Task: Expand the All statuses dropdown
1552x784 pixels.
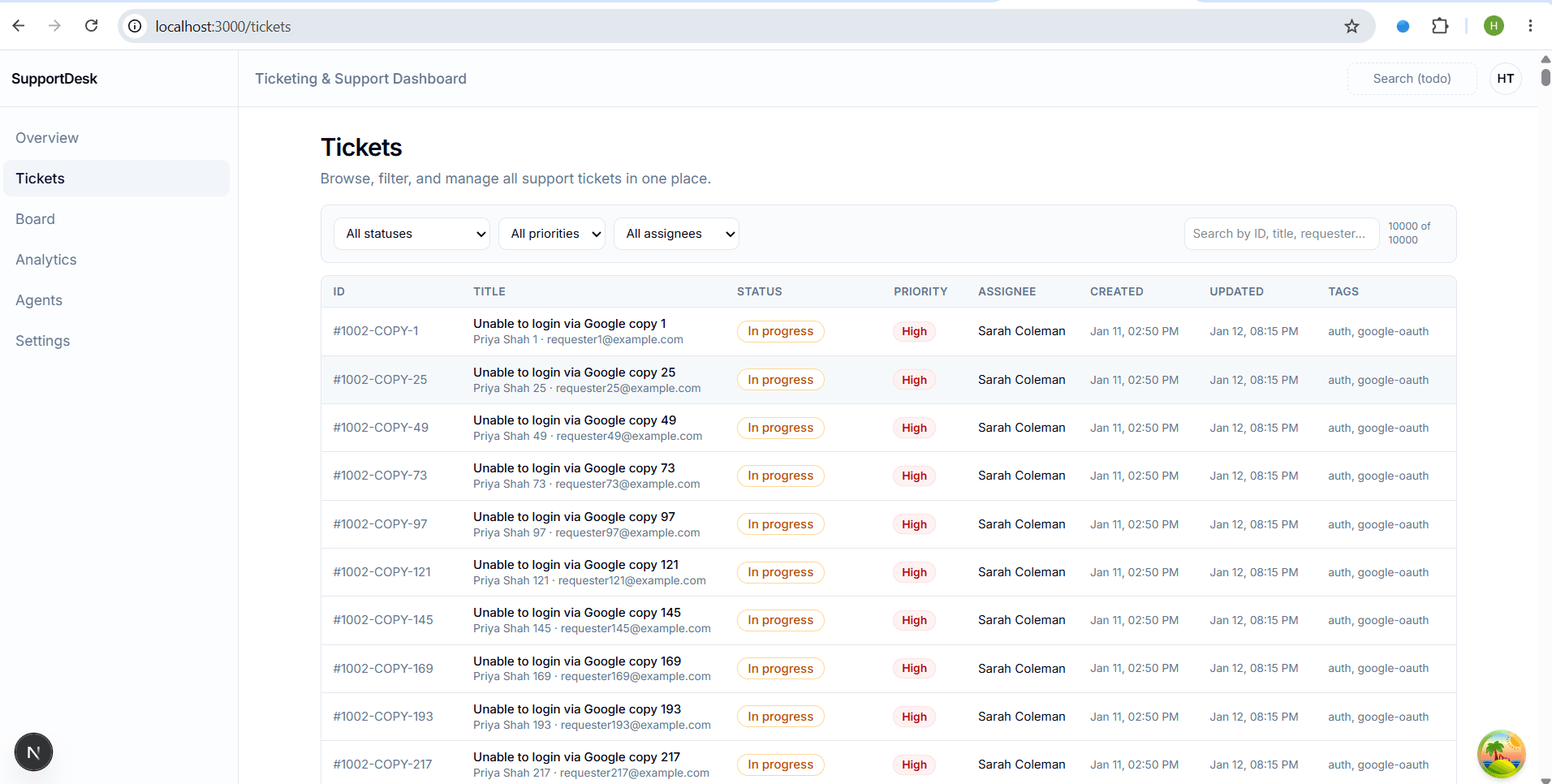Action: tap(412, 234)
